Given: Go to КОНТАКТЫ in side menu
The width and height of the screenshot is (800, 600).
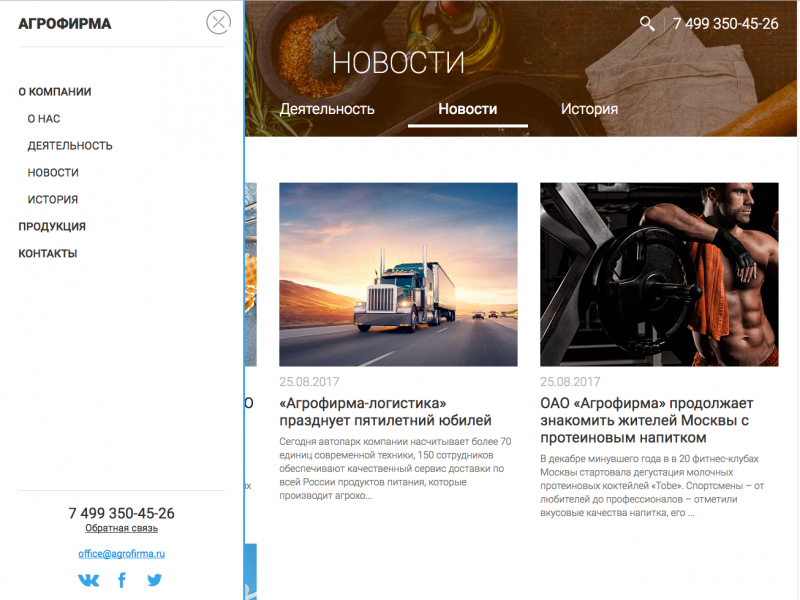Looking at the screenshot, I should [x=48, y=254].
